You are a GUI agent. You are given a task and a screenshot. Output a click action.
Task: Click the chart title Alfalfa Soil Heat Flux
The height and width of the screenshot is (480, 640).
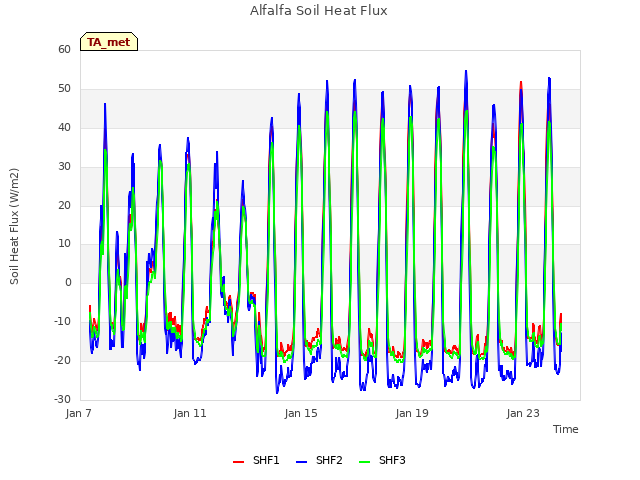(319, 11)
